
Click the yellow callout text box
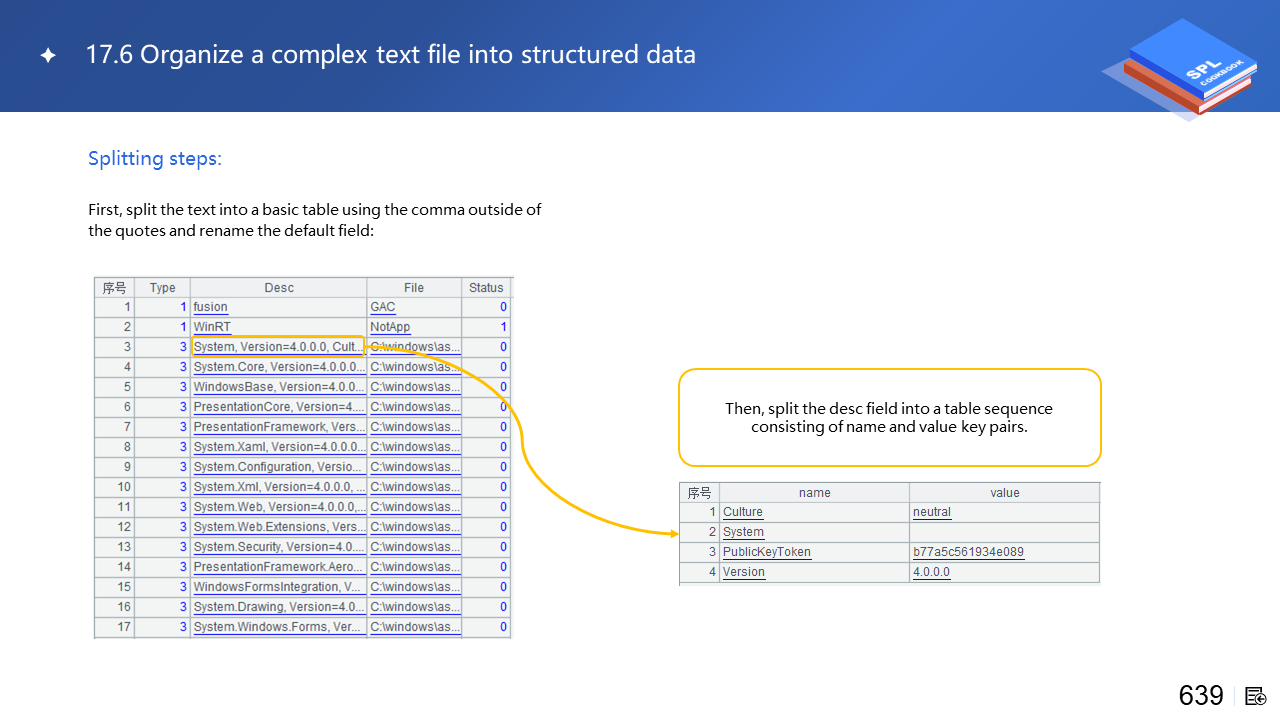tap(889, 418)
